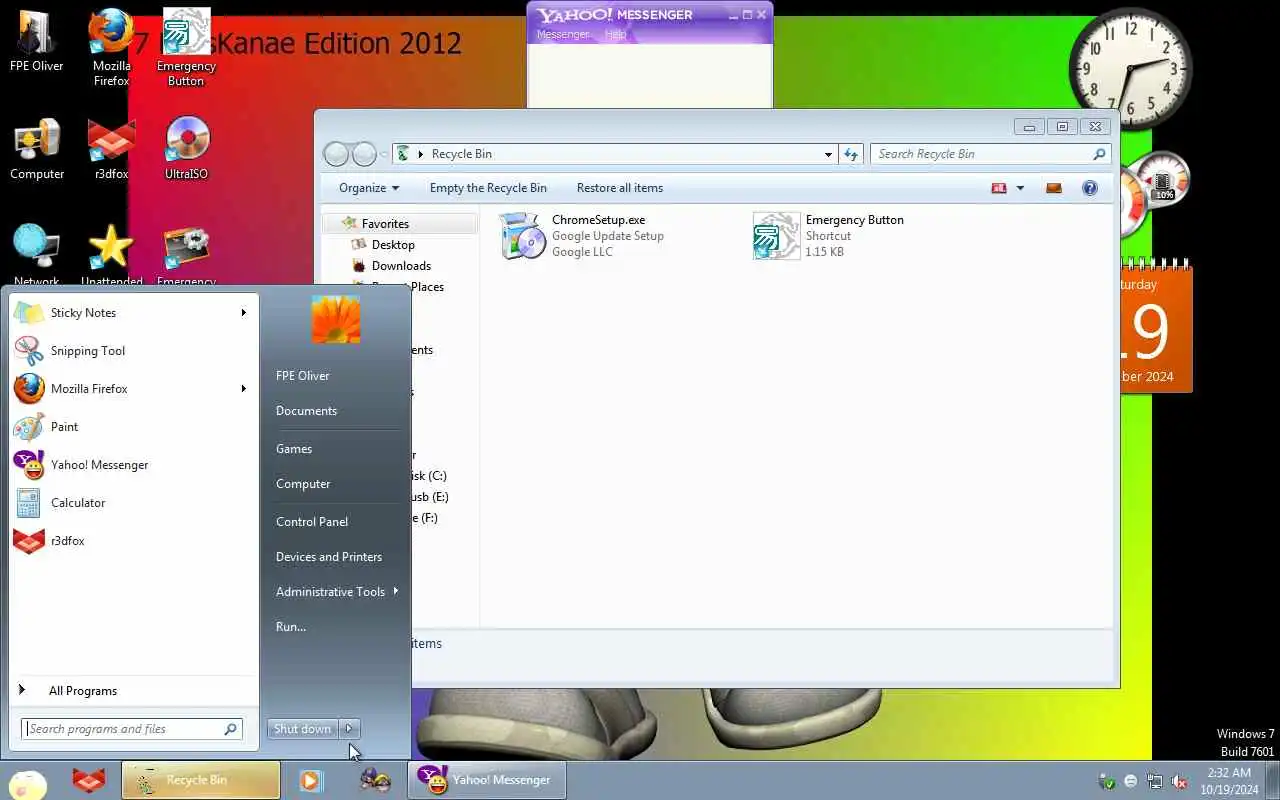Select UltraISO desktop shortcut
The image size is (1280, 800).
186,149
